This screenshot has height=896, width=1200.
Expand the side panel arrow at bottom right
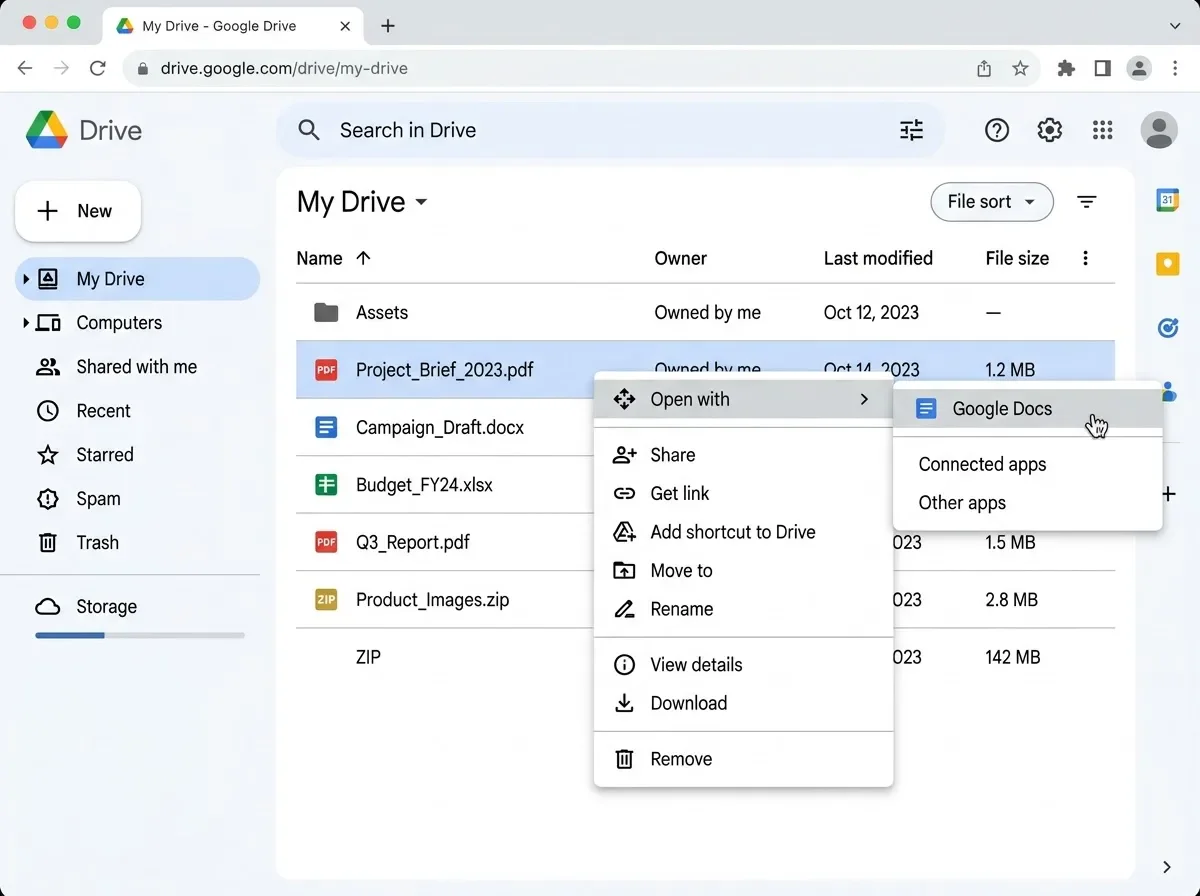point(1167,867)
